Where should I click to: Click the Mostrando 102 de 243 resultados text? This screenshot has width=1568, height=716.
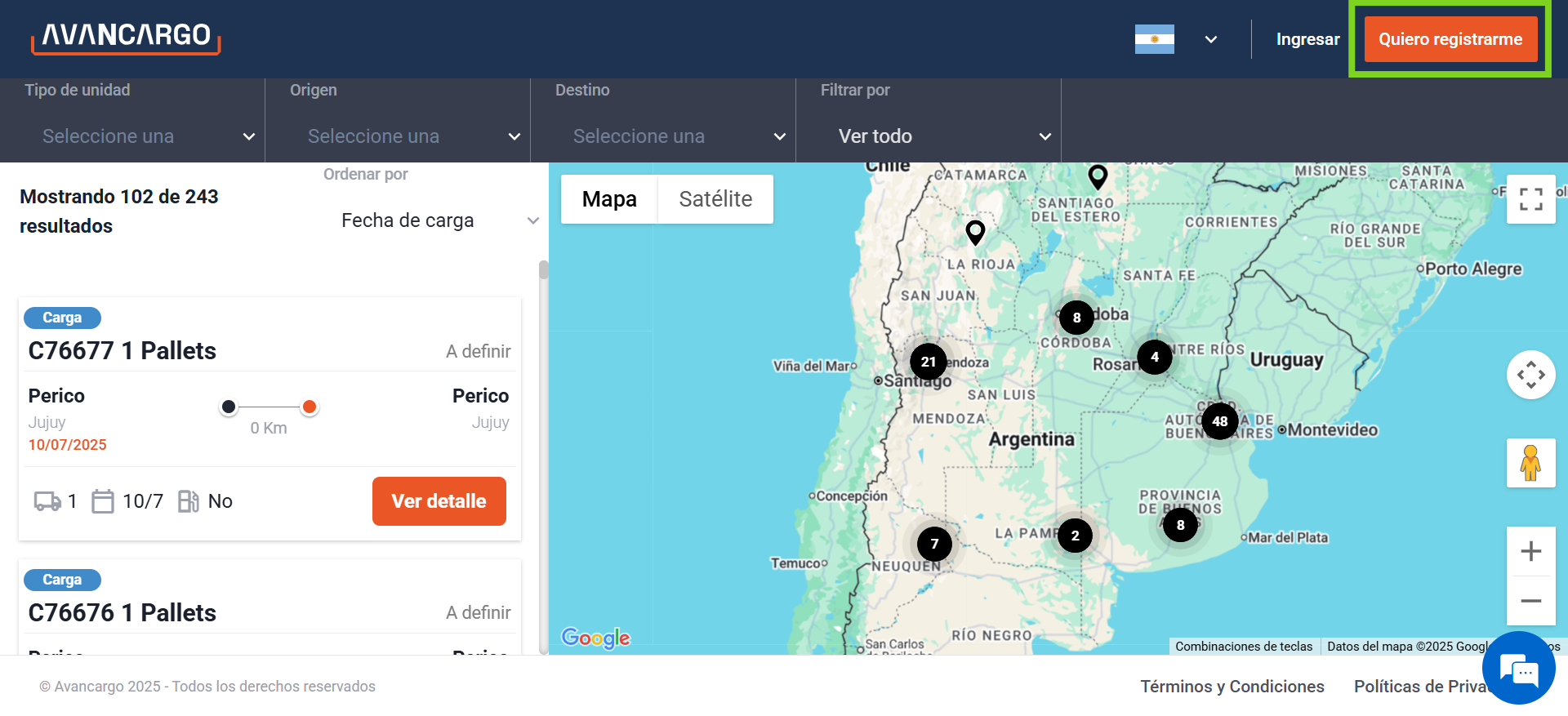pos(119,211)
